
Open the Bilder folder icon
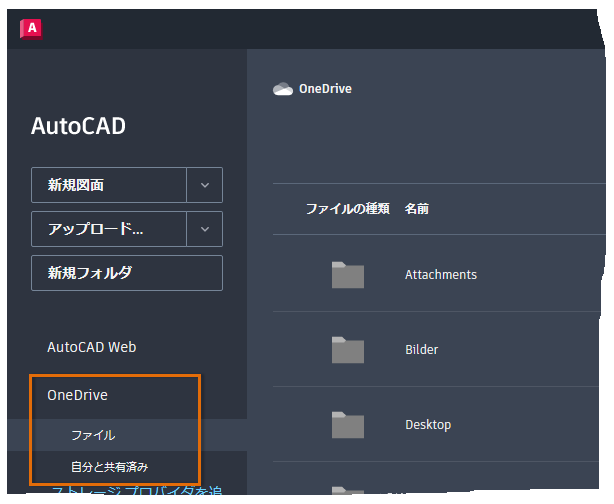(348, 350)
